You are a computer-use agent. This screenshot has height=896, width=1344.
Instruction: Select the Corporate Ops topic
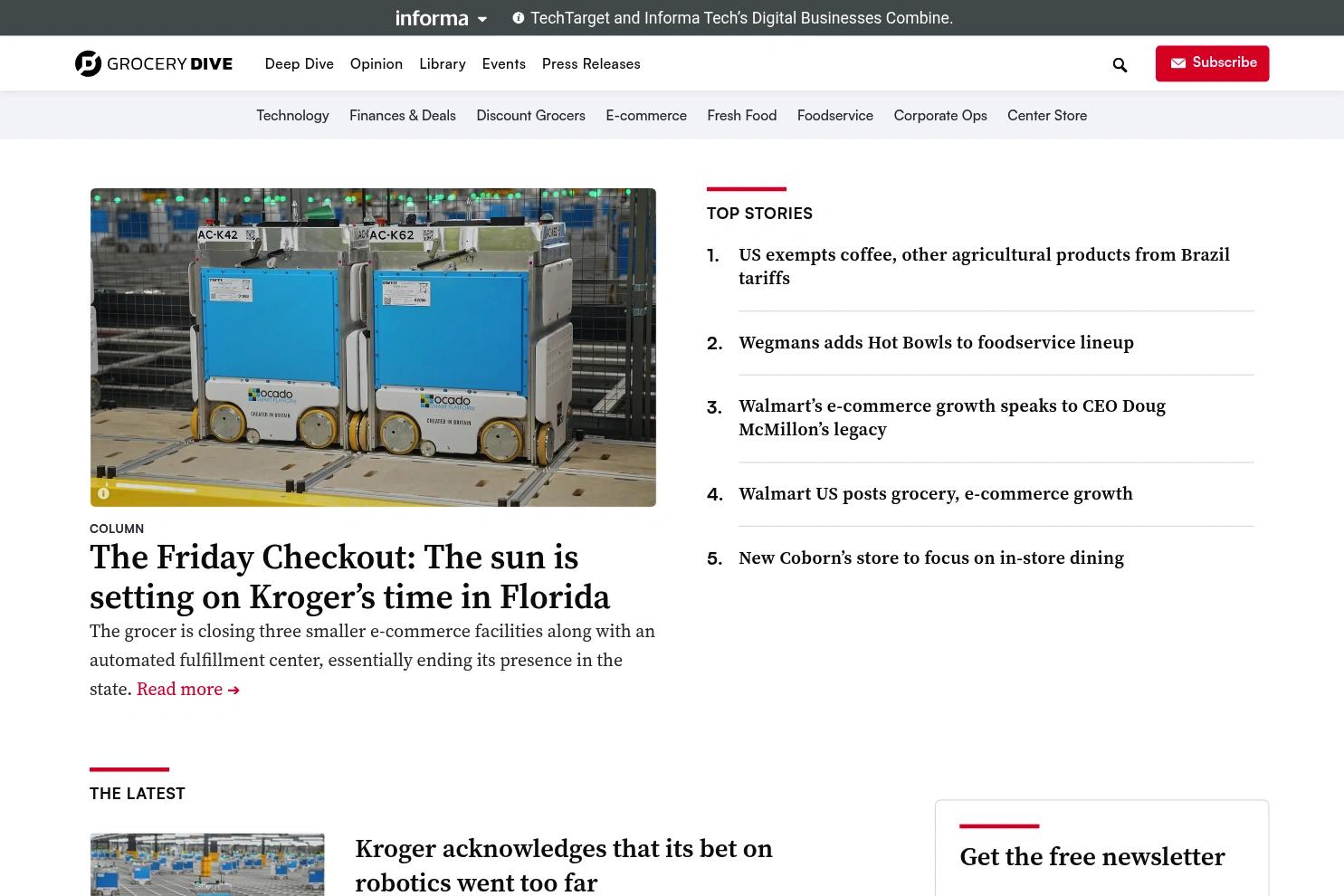point(940,115)
